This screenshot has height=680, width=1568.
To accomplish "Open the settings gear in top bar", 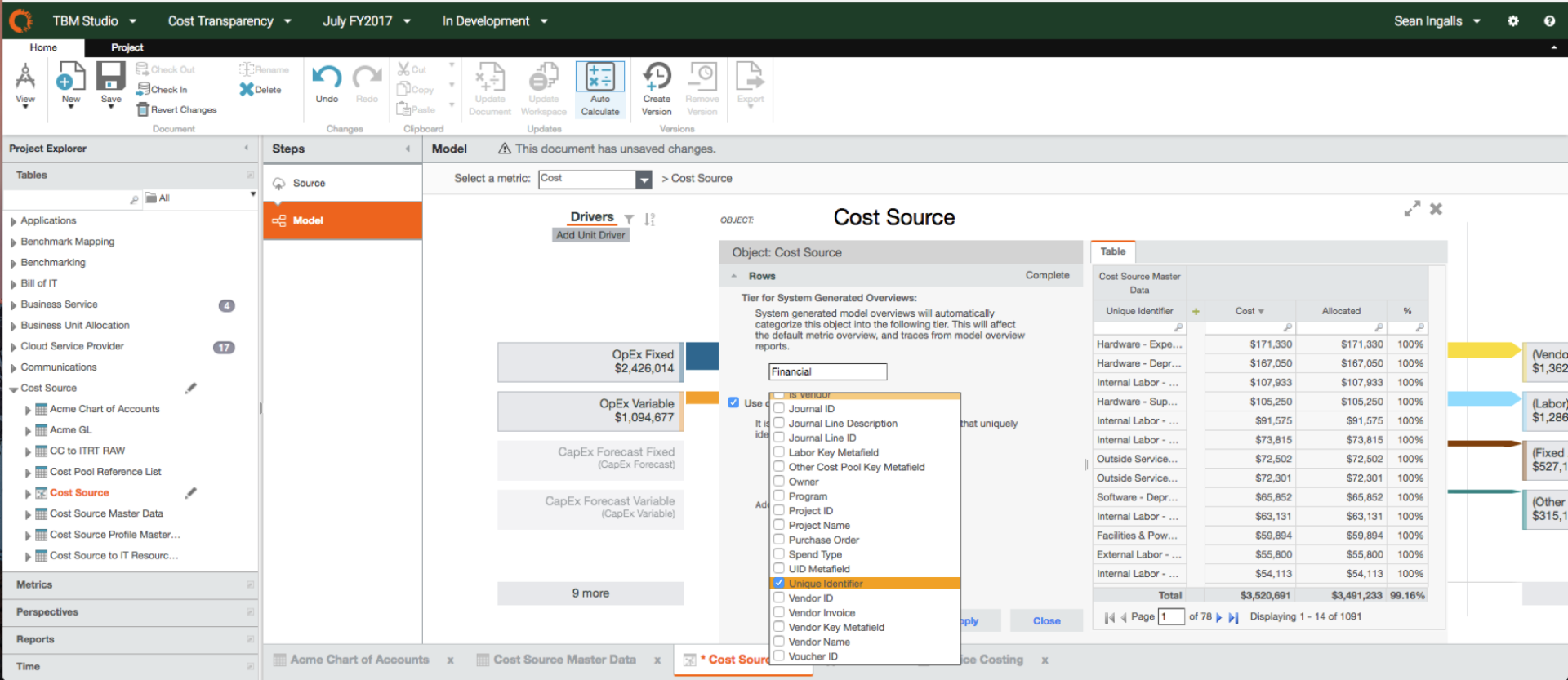I will (x=1512, y=21).
